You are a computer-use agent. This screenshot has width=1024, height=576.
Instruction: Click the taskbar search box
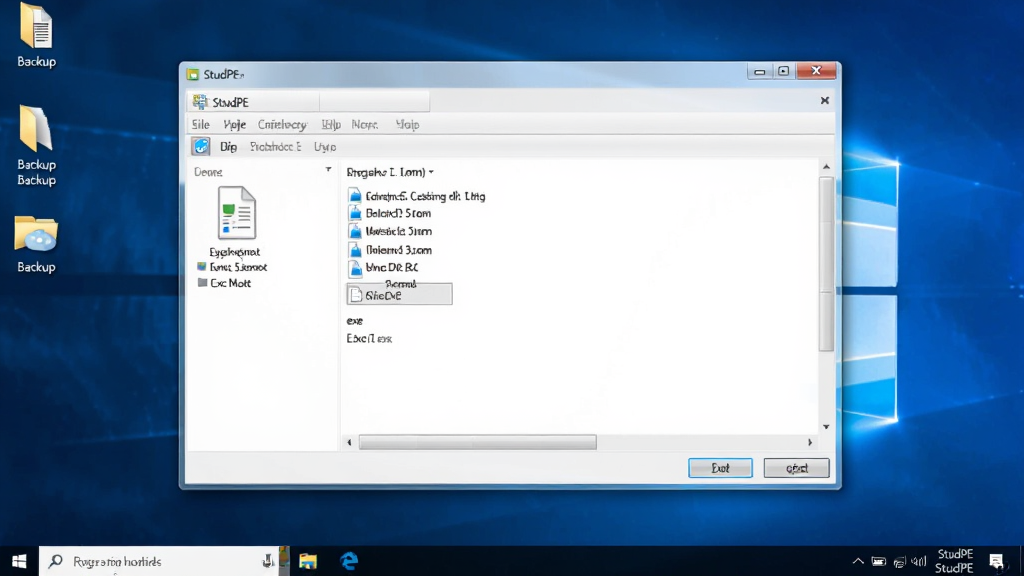[x=159, y=561]
